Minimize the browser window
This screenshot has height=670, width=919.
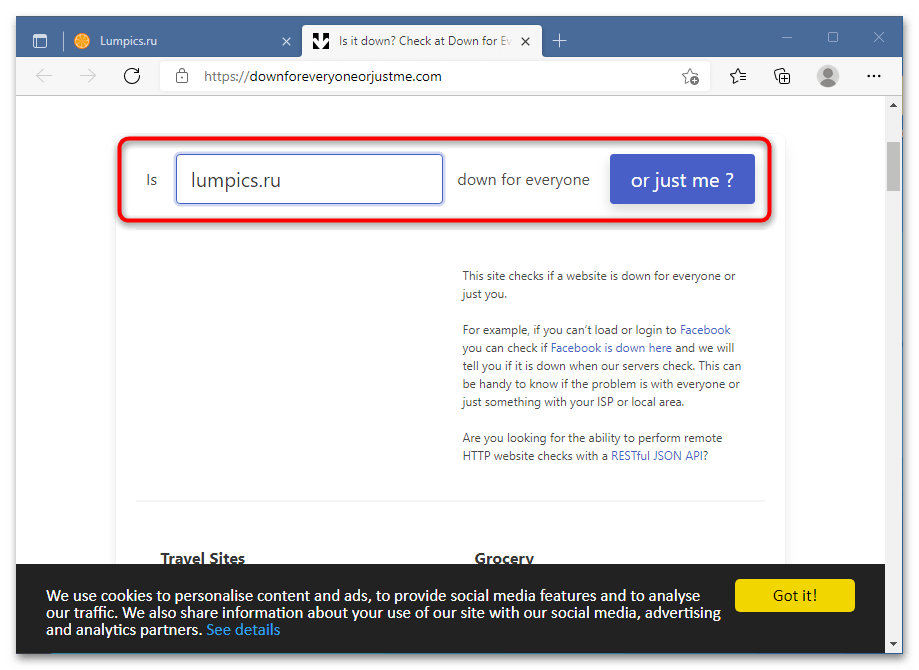[x=787, y=38]
